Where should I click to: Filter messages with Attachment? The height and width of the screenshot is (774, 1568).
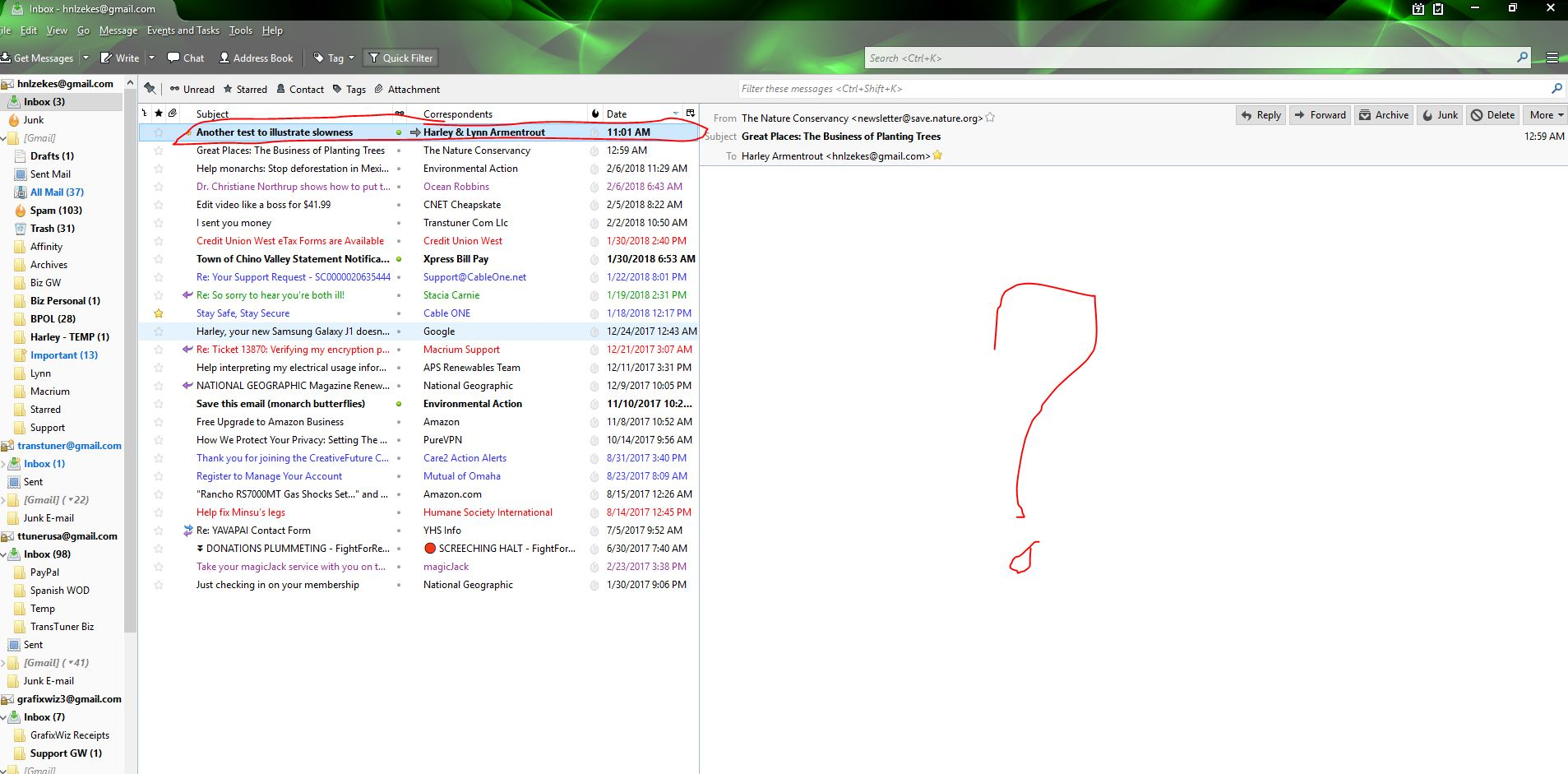407,89
